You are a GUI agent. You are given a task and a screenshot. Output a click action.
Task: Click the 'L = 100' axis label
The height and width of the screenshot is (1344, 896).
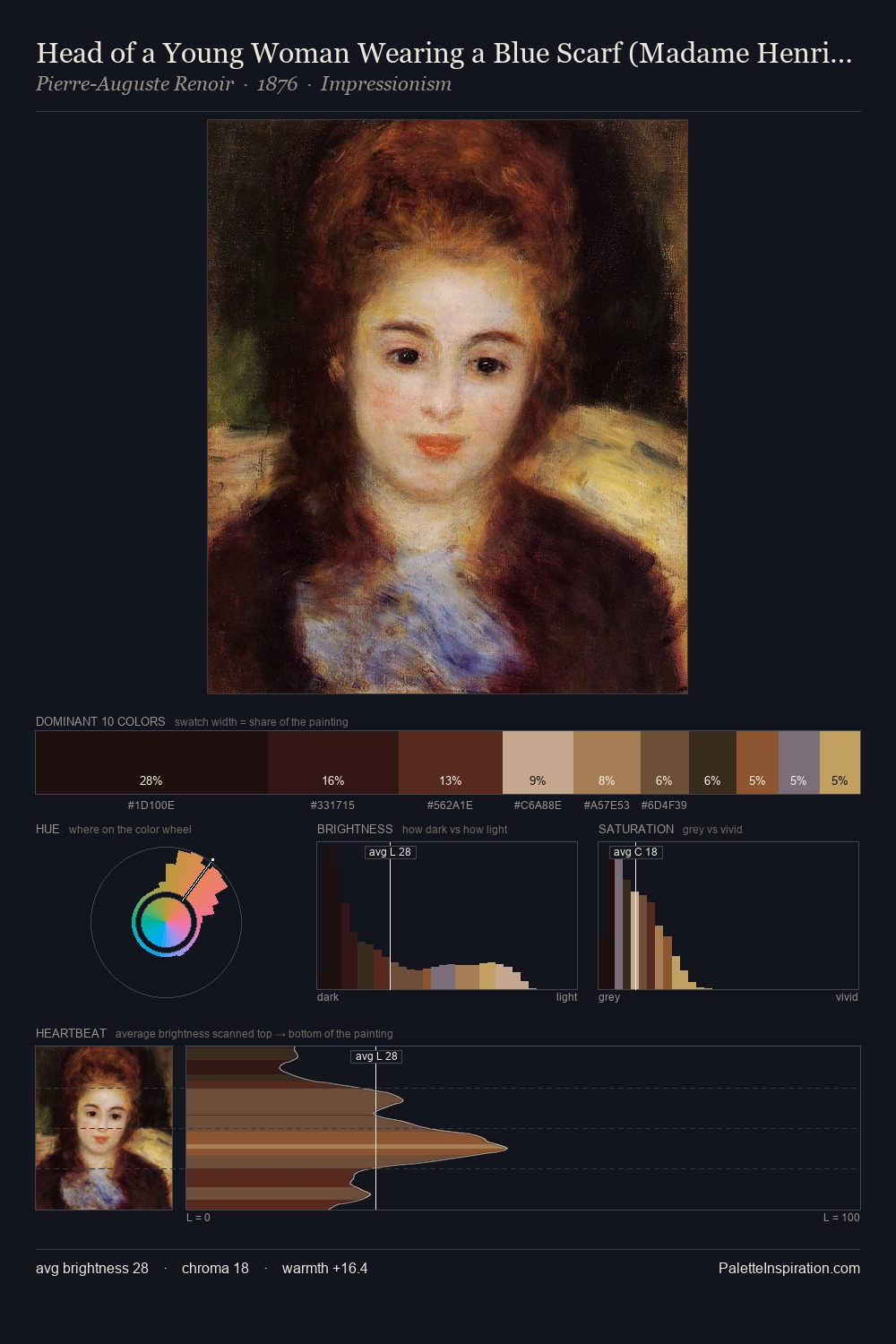pyautogui.click(x=841, y=1218)
